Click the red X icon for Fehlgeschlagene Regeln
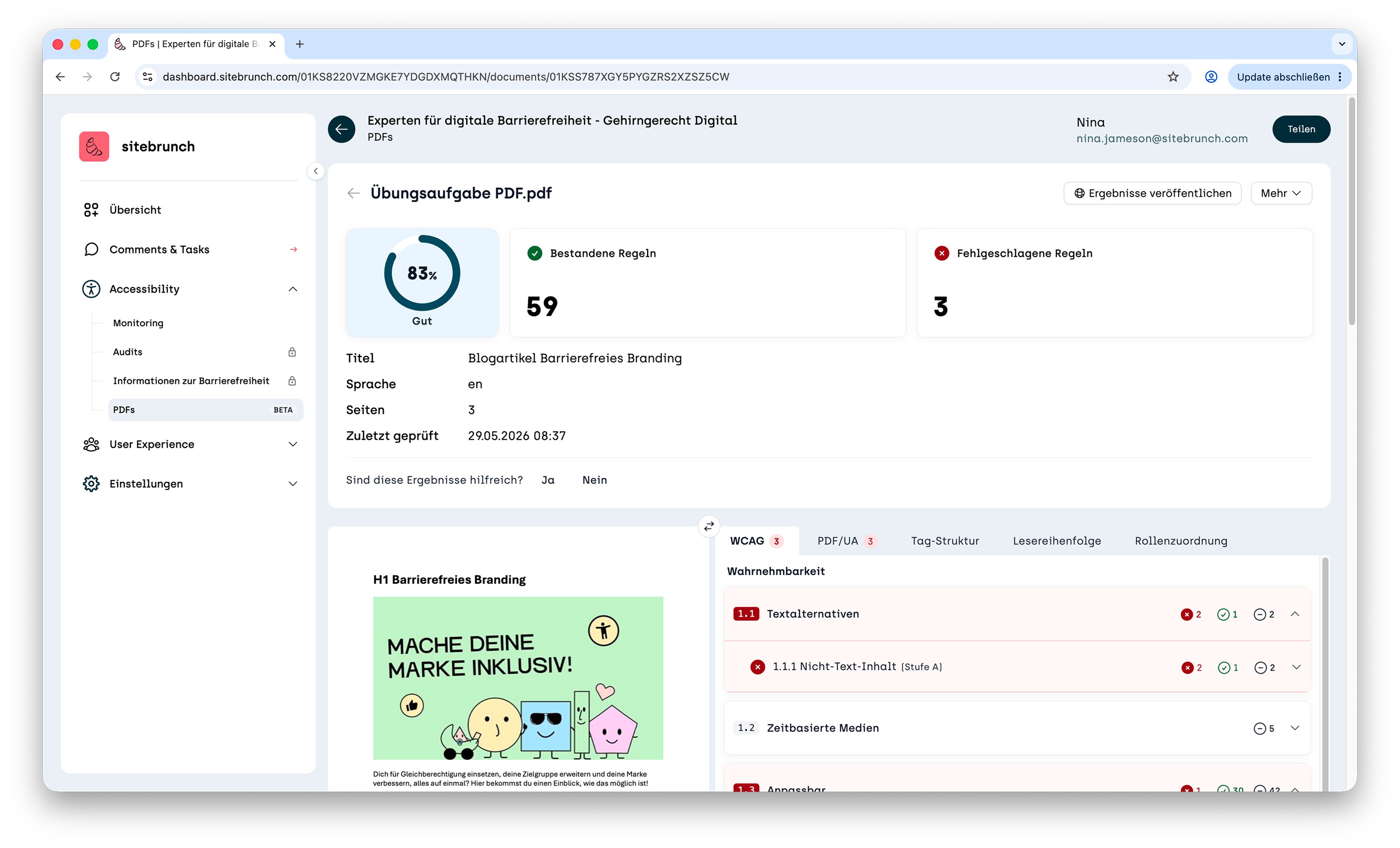 point(941,253)
